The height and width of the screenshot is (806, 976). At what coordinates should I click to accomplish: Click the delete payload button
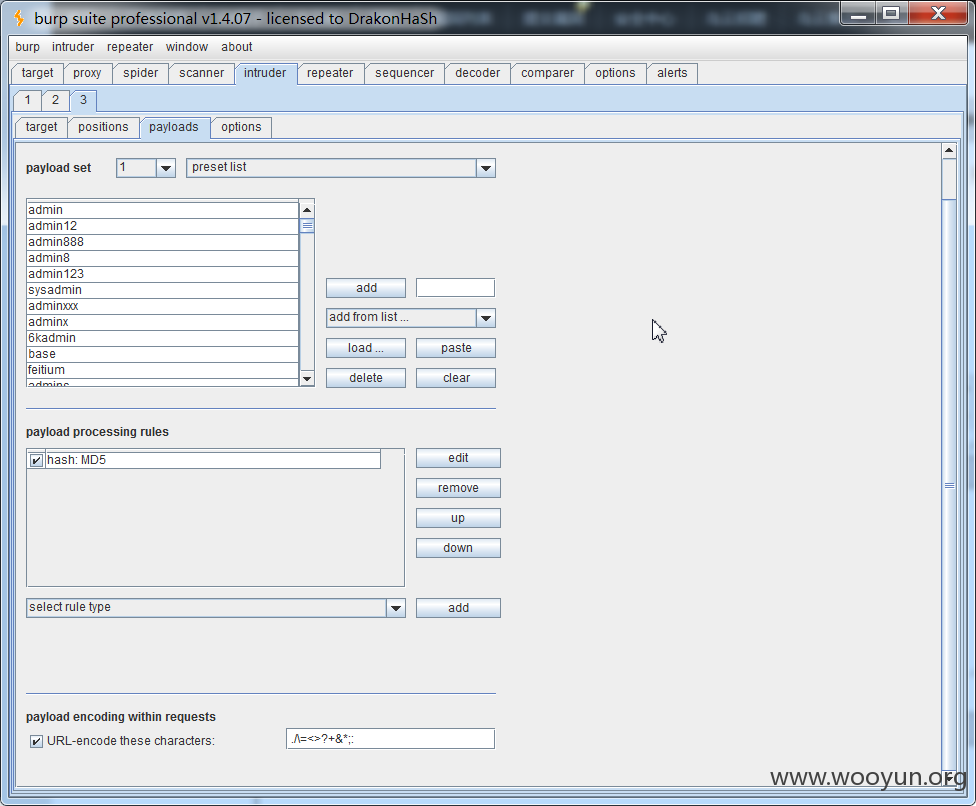pos(366,378)
